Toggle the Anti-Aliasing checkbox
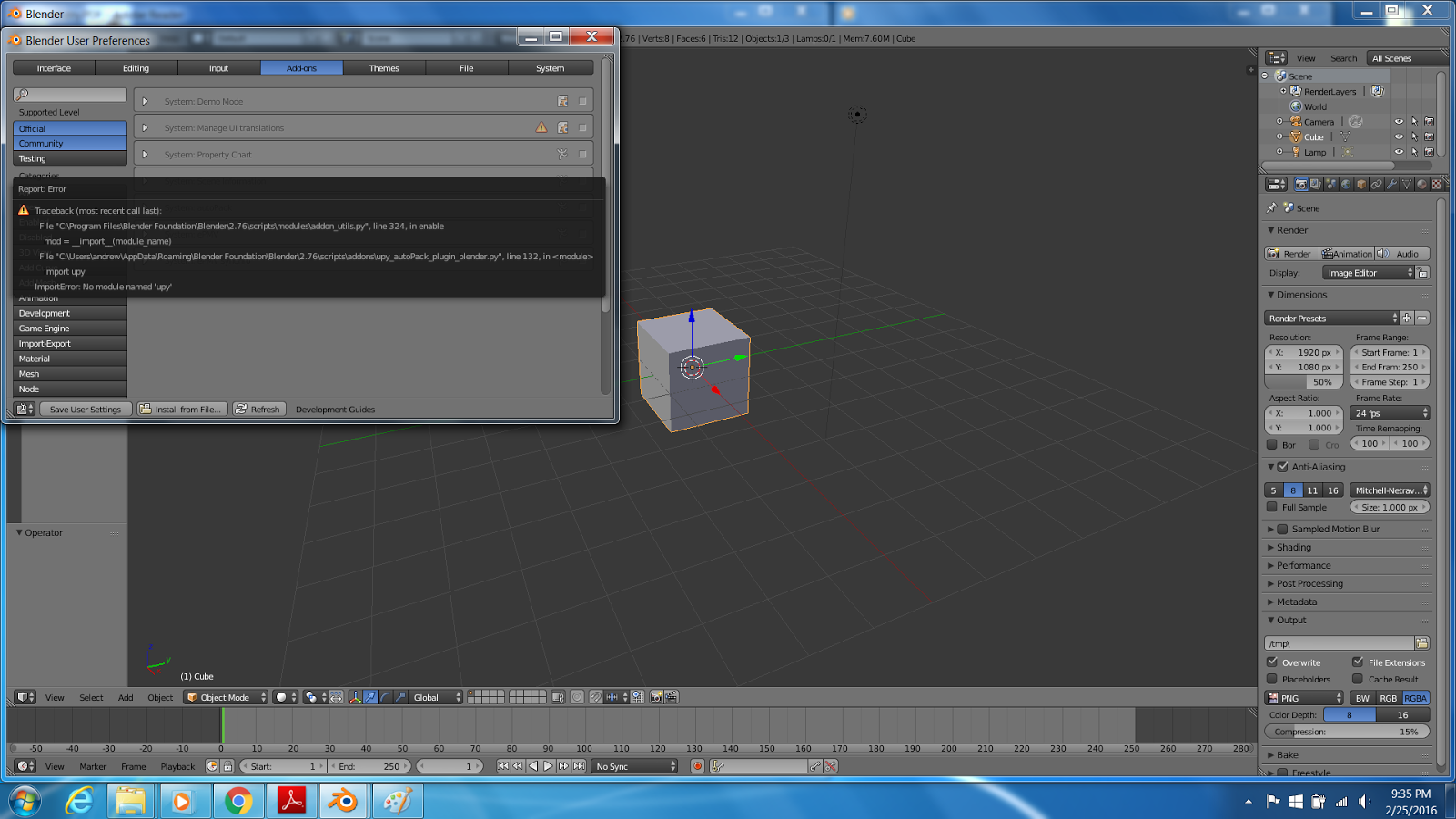Screen dimensions: 1456x819 1283,467
